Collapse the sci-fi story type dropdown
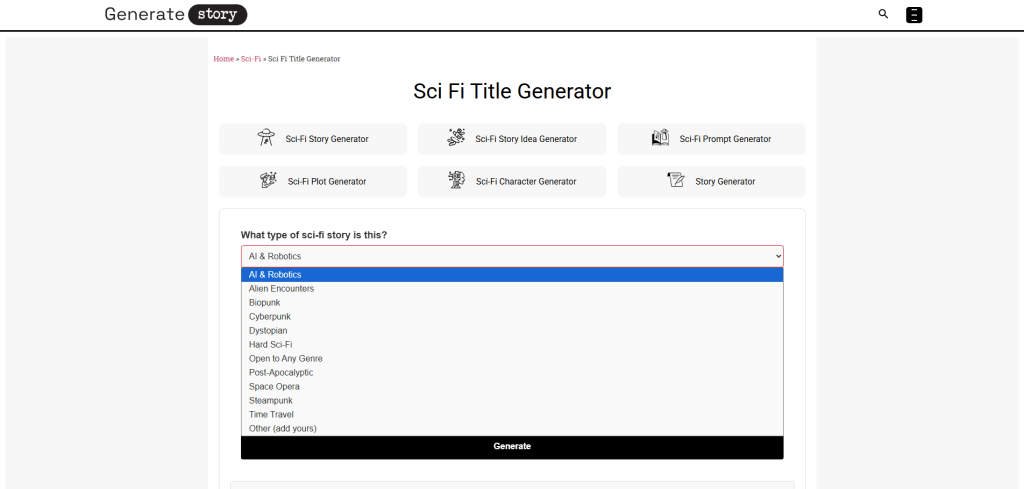This screenshot has height=489, width=1024. pos(511,256)
